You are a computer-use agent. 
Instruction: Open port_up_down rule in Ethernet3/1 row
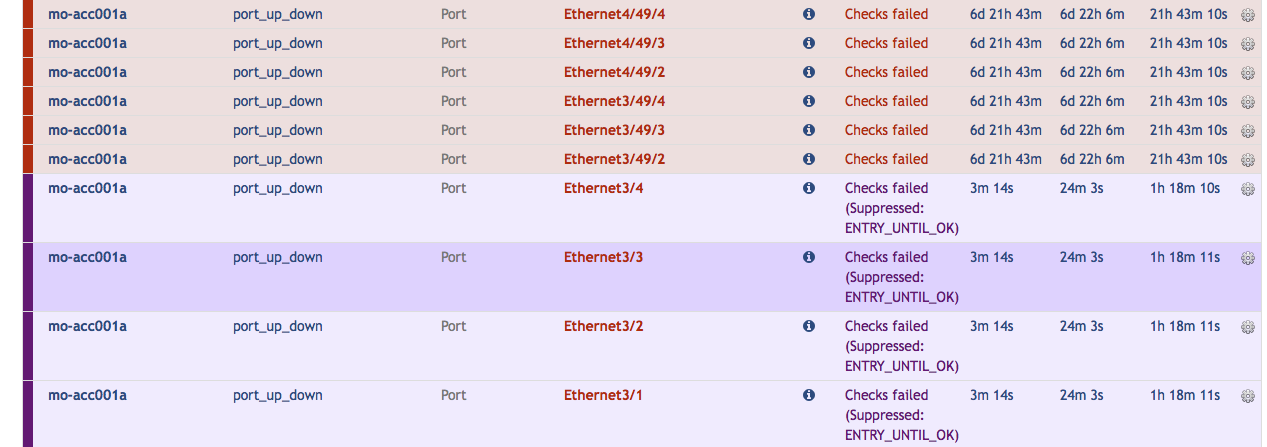tap(278, 395)
